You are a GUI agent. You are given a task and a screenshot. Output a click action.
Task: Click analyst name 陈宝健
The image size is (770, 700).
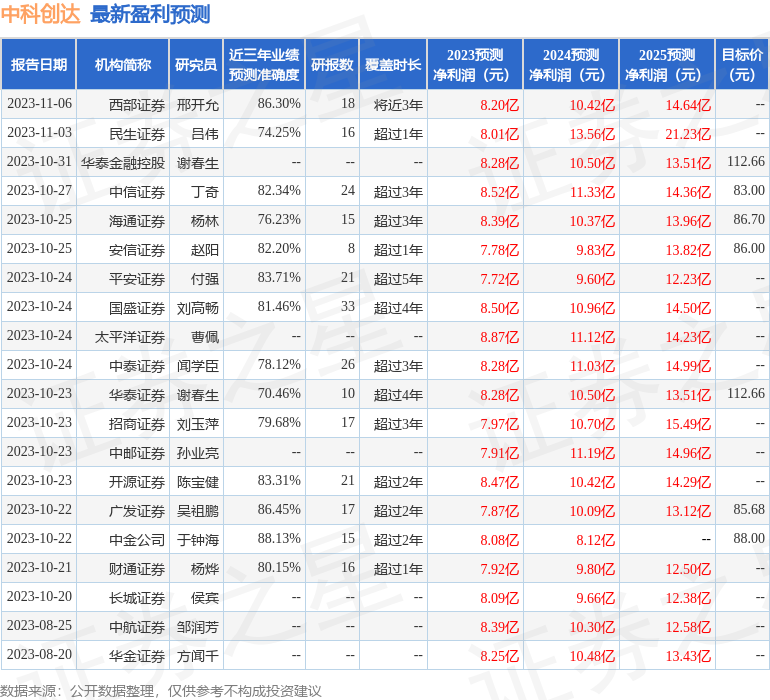click(197, 481)
